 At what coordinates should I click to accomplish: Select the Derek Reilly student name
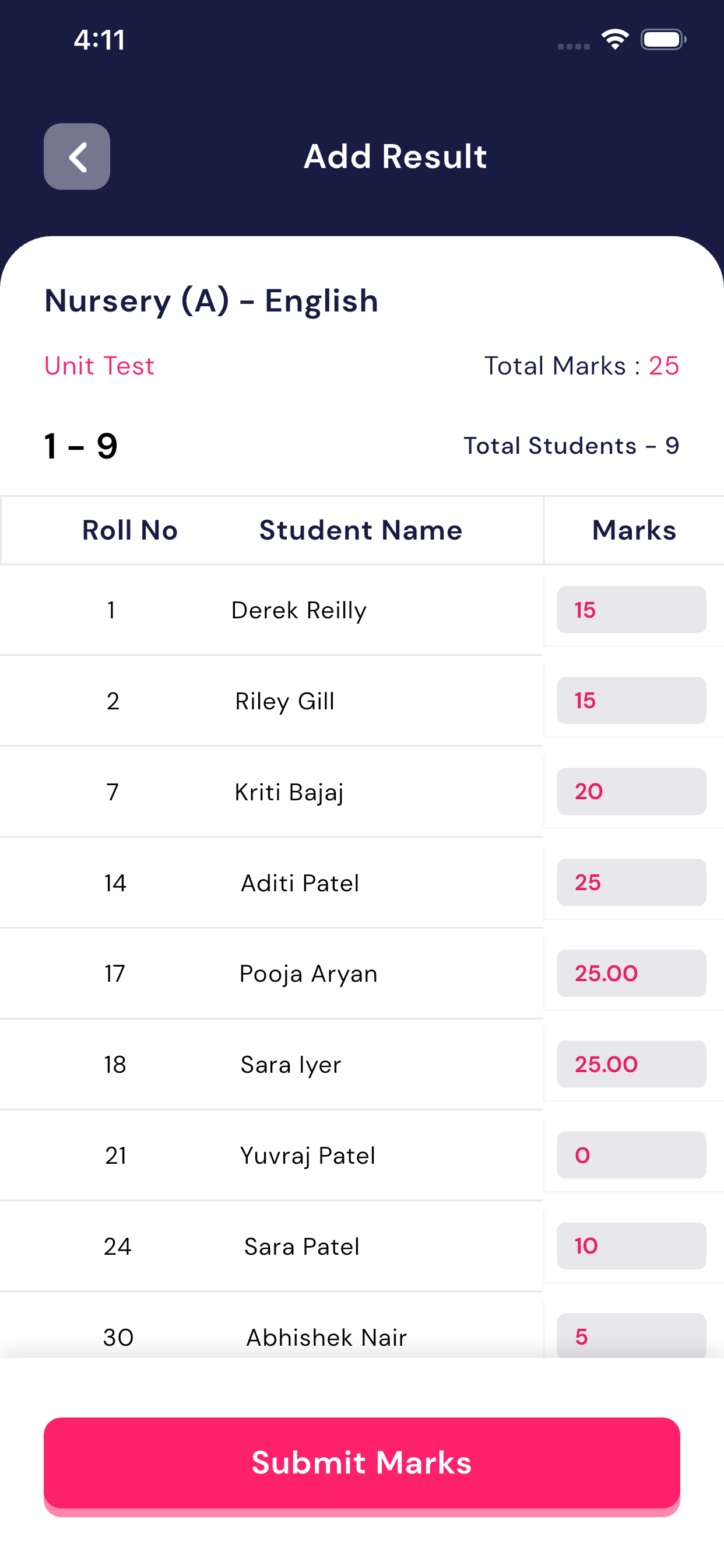pos(298,610)
